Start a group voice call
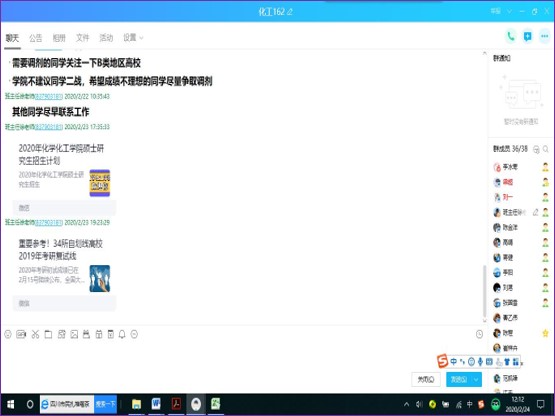Viewport: 555px width, 416px height. [x=511, y=36]
